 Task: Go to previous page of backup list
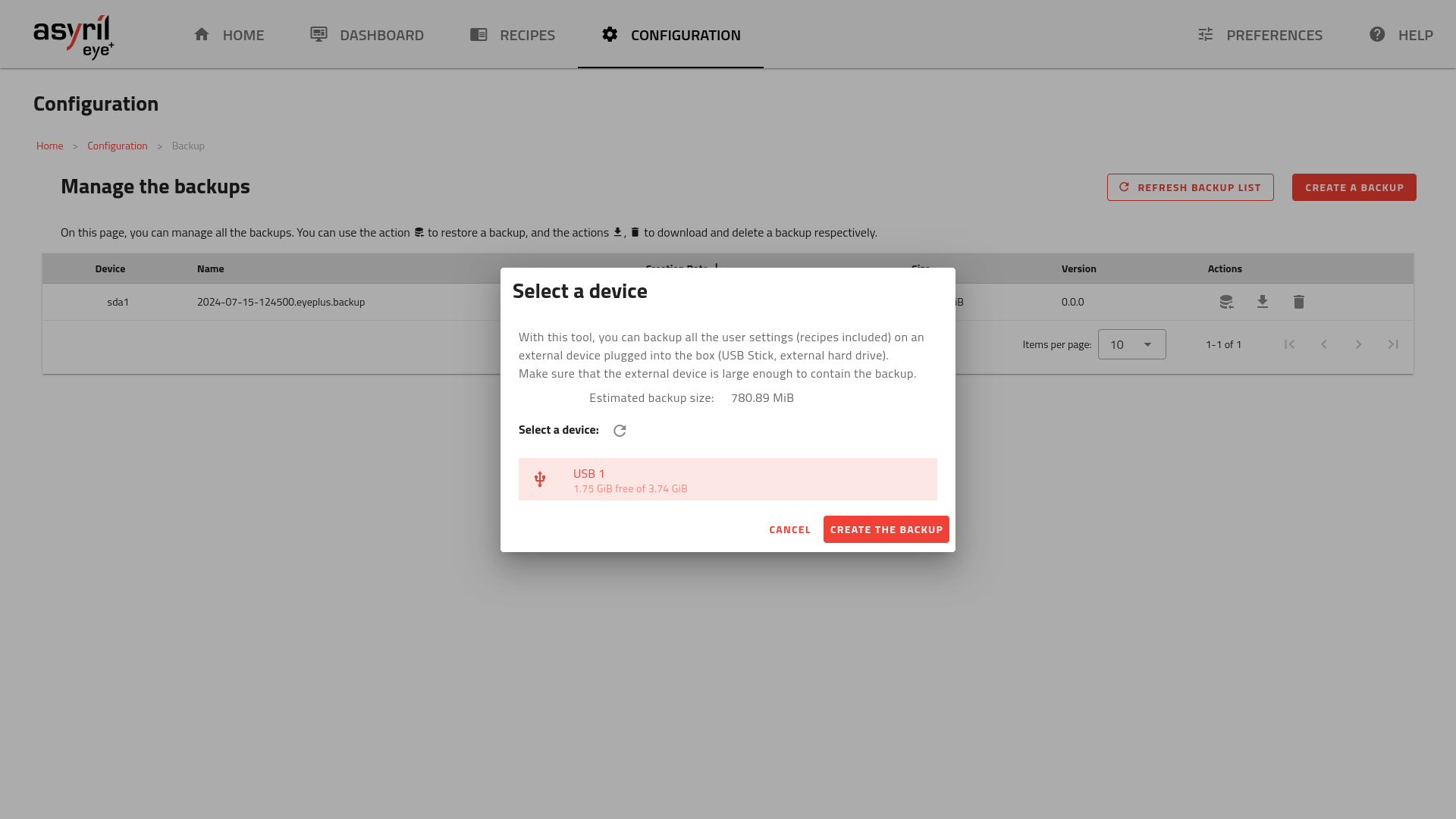pyautogui.click(x=1324, y=344)
